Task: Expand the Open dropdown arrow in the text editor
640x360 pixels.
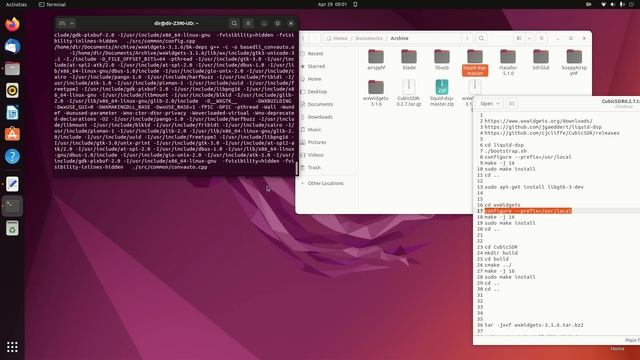Action: click(498, 104)
